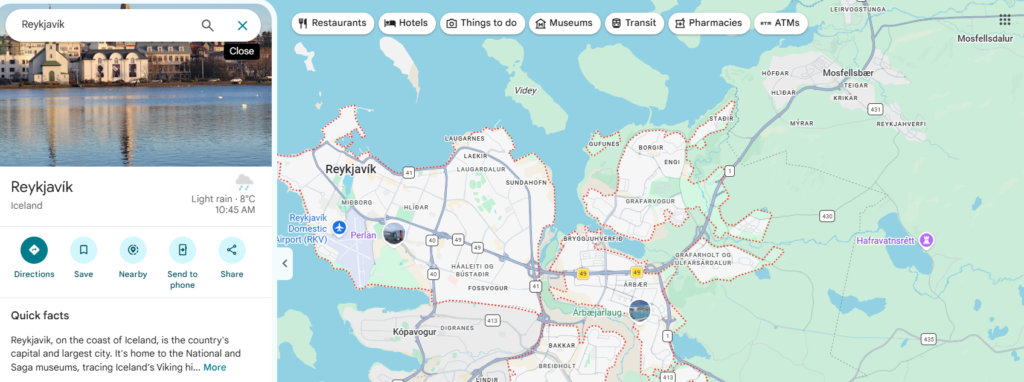Open the Perlan photo marker

point(394,233)
